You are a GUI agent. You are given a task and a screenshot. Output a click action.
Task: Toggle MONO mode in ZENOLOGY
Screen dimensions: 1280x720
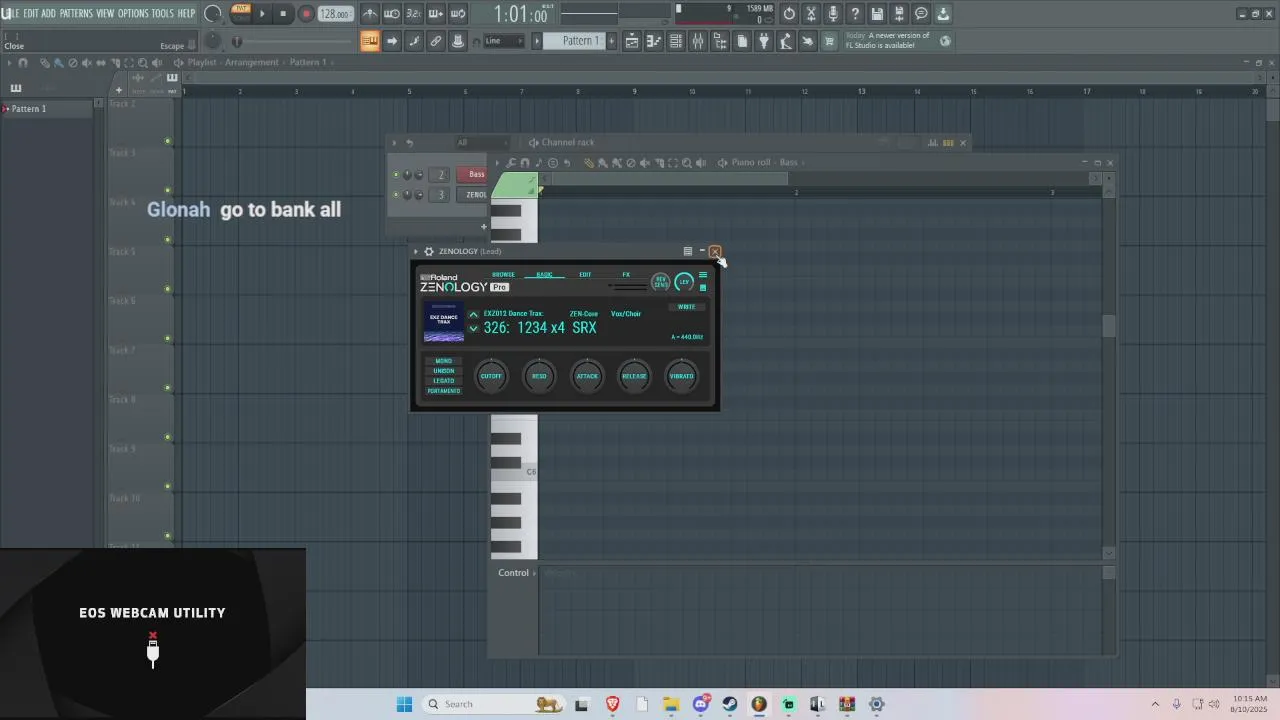pos(444,361)
